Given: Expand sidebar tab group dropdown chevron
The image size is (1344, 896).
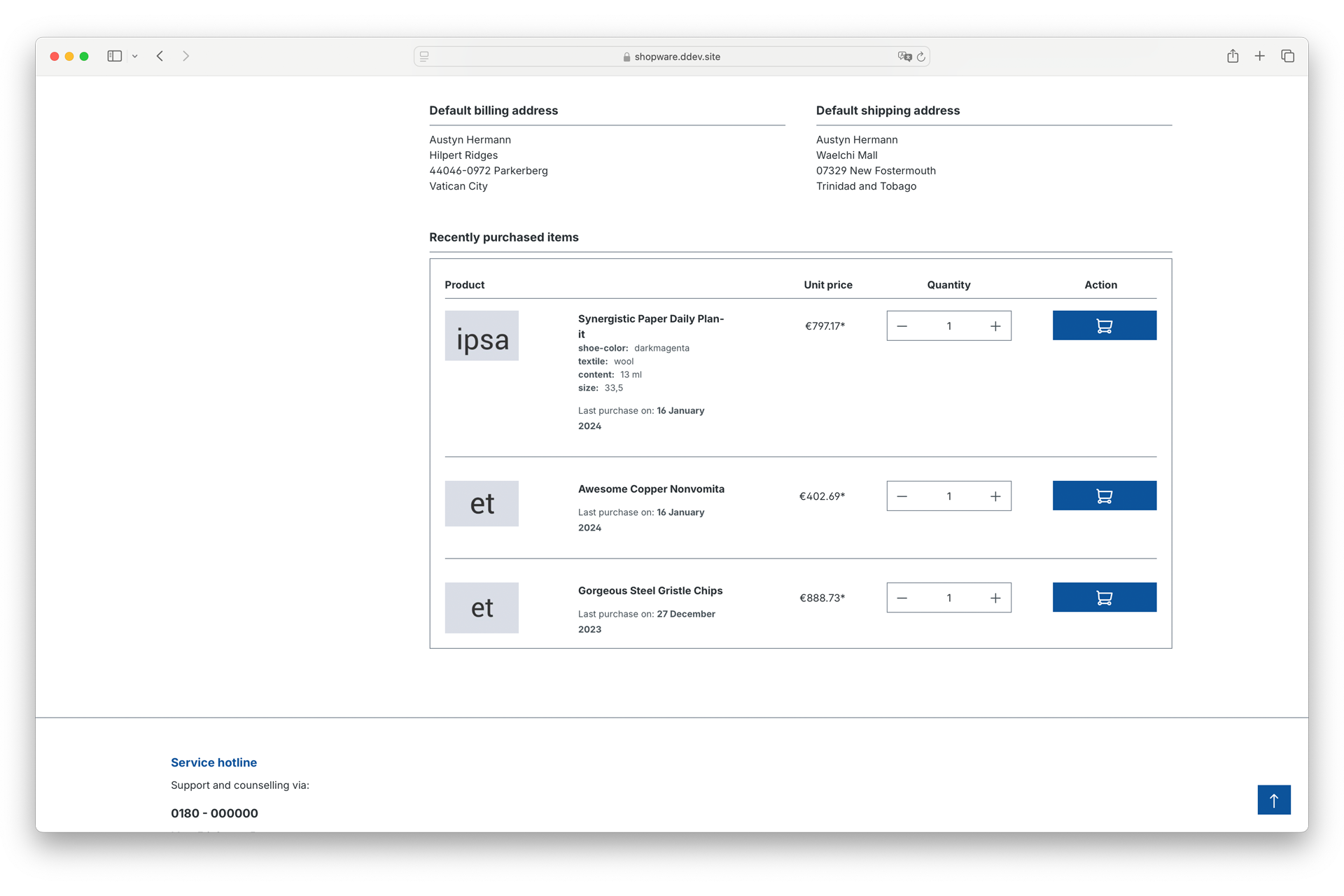Looking at the screenshot, I should [134, 56].
